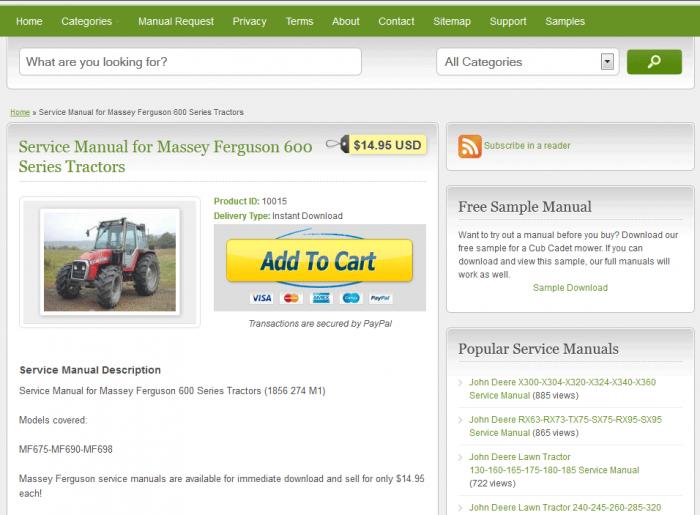The height and width of the screenshot is (515, 700).
Task: Open John Deere RX63-RX73-TX75 Service Manual link
Action: tap(565, 426)
